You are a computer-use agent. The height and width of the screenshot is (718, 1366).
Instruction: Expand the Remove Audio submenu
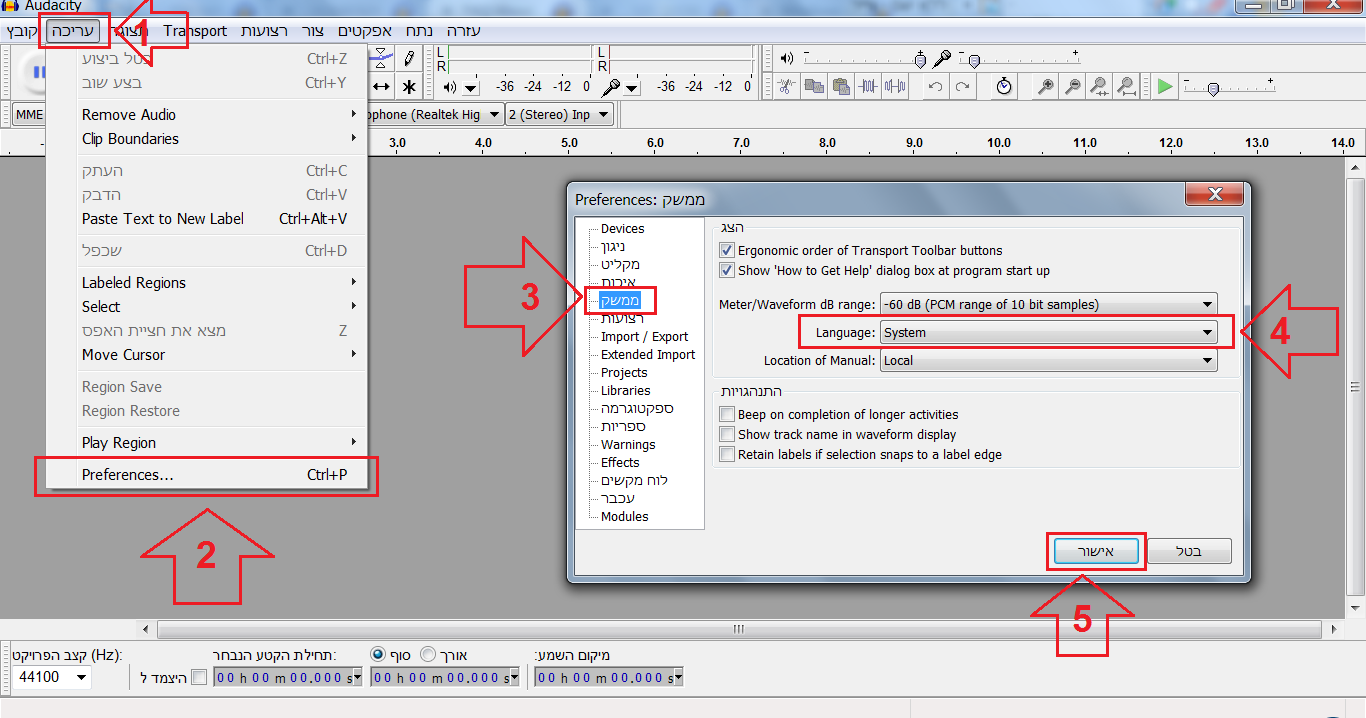click(x=206, y=114)
